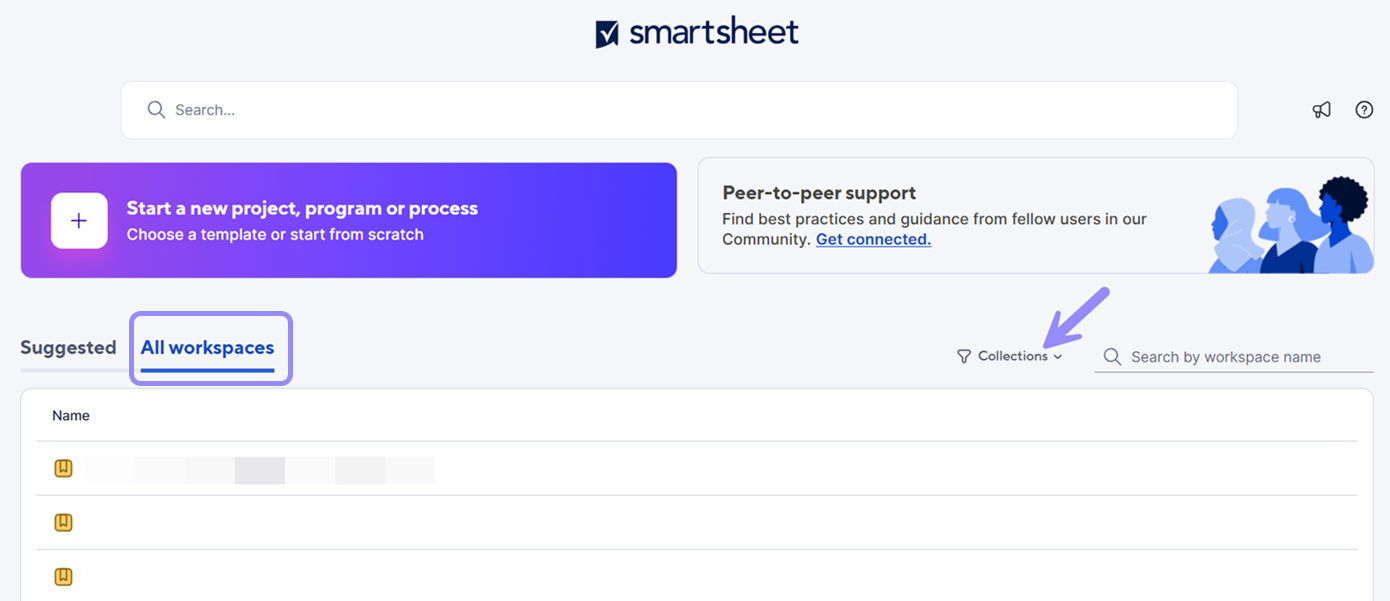Click the plus icon in the purple banner
The image size is (1390, 601).
[79, 221]
